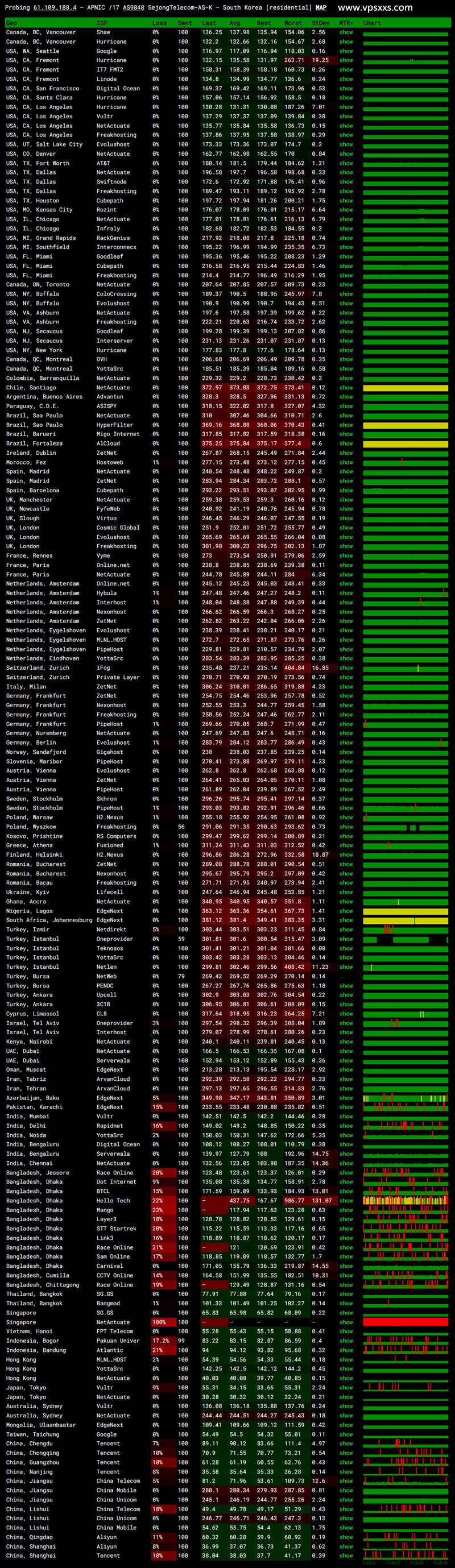The width and height of the screenshot is (455, 1568).
Task: Select 'Private Layer' ISP cell for Zurich
Action: (x=118, y=677)
